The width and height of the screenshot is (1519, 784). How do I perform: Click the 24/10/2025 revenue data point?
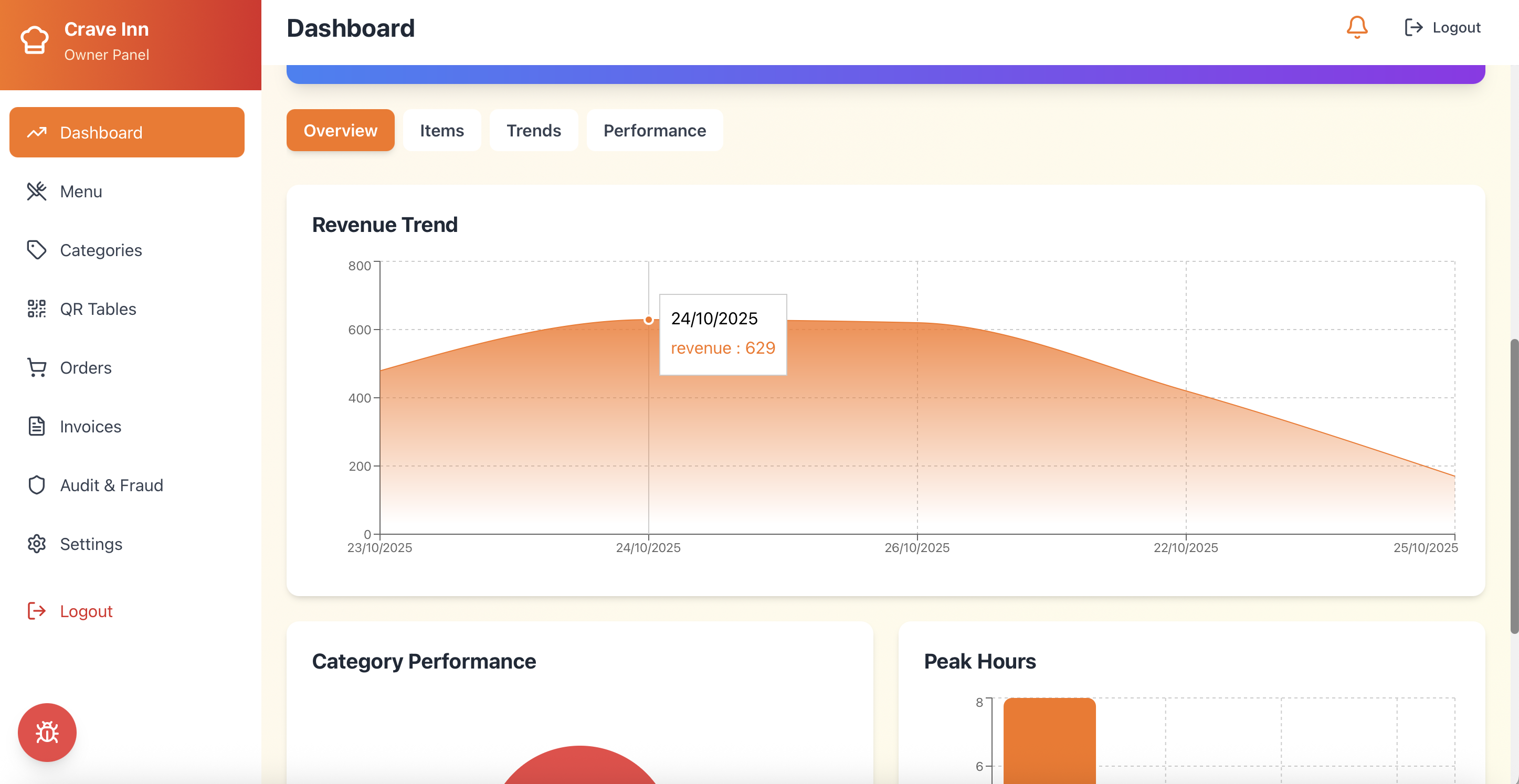pos(648,320)
